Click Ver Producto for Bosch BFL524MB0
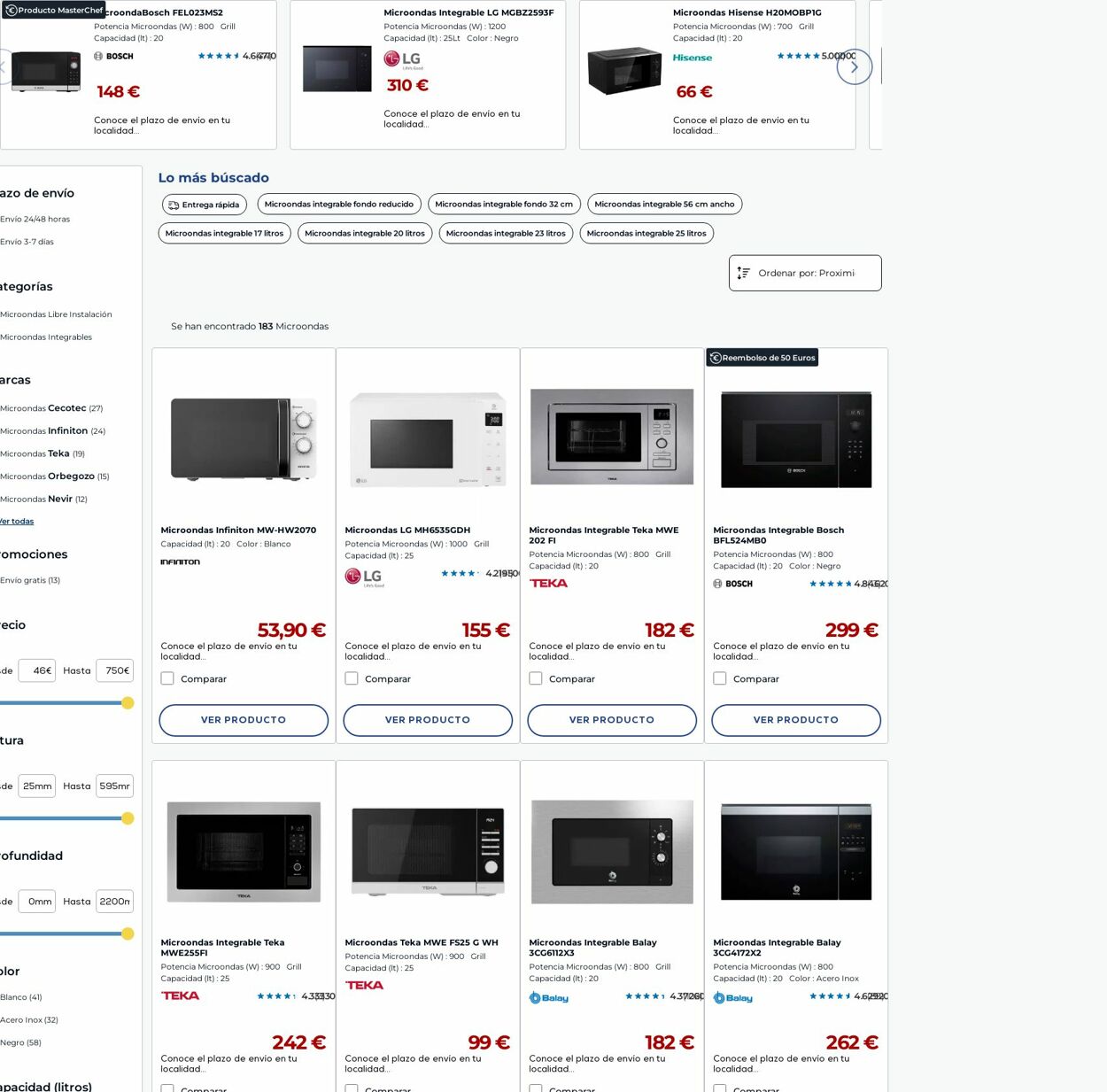This screenshot has height=1092, width=1107. tap(796, 720)
